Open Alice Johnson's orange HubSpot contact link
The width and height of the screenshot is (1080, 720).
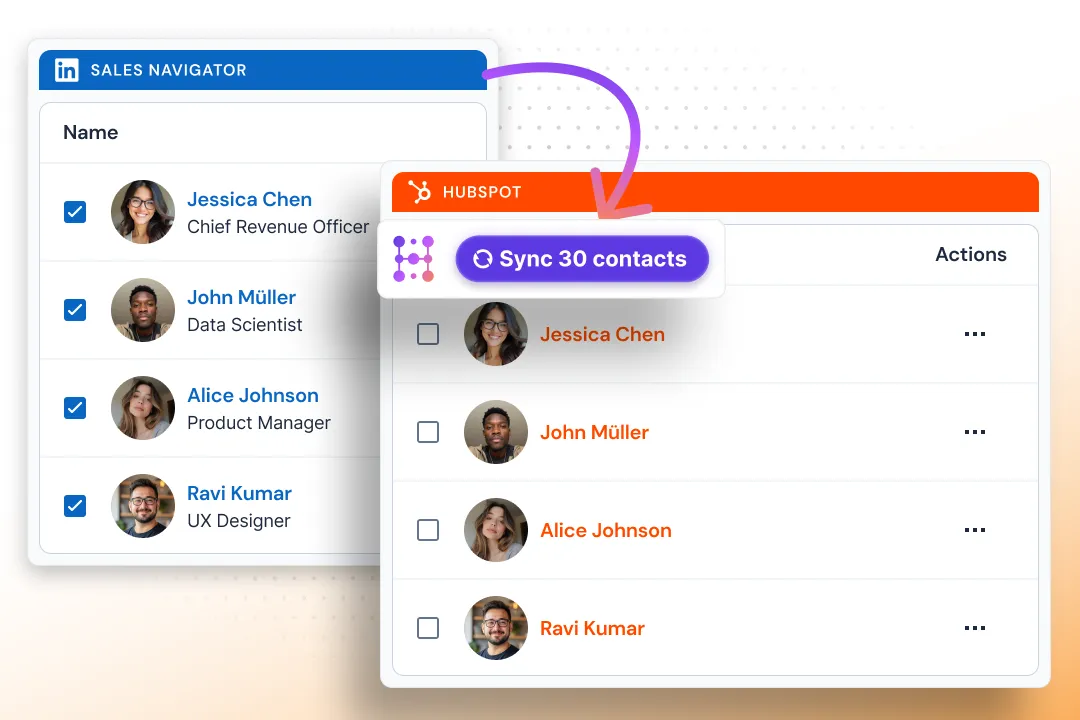click(606, 530)
